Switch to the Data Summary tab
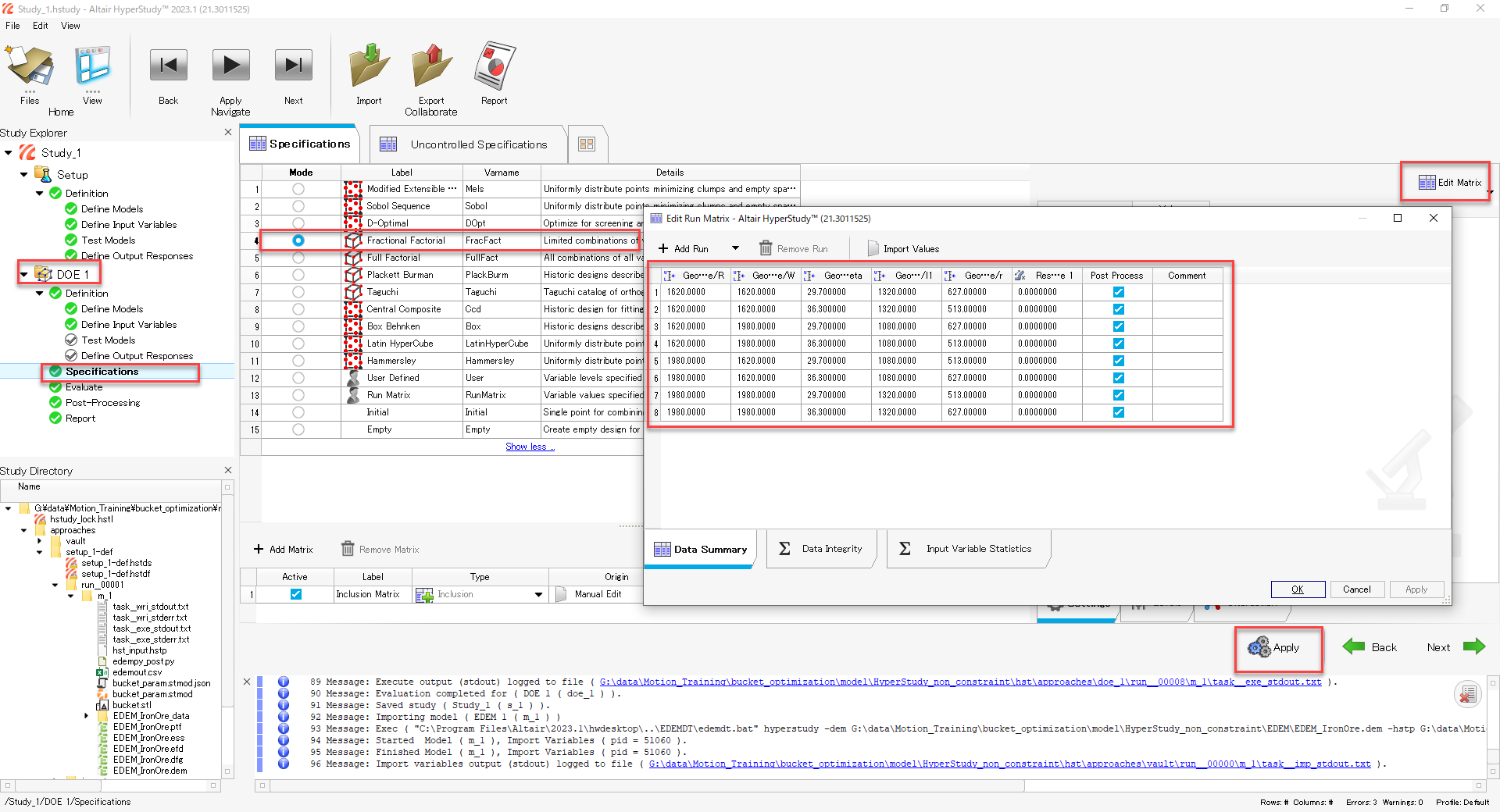This screenshot has width=1500, height=812. 701,549
